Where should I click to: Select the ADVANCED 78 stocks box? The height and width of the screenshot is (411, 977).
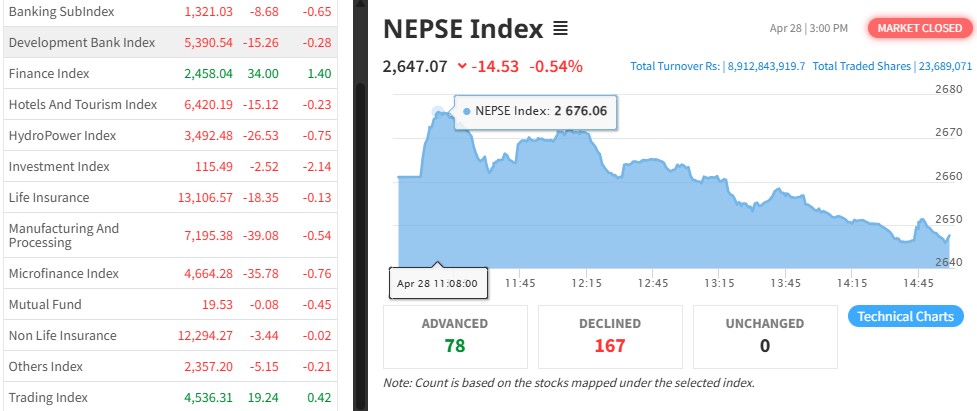point(455,336)
